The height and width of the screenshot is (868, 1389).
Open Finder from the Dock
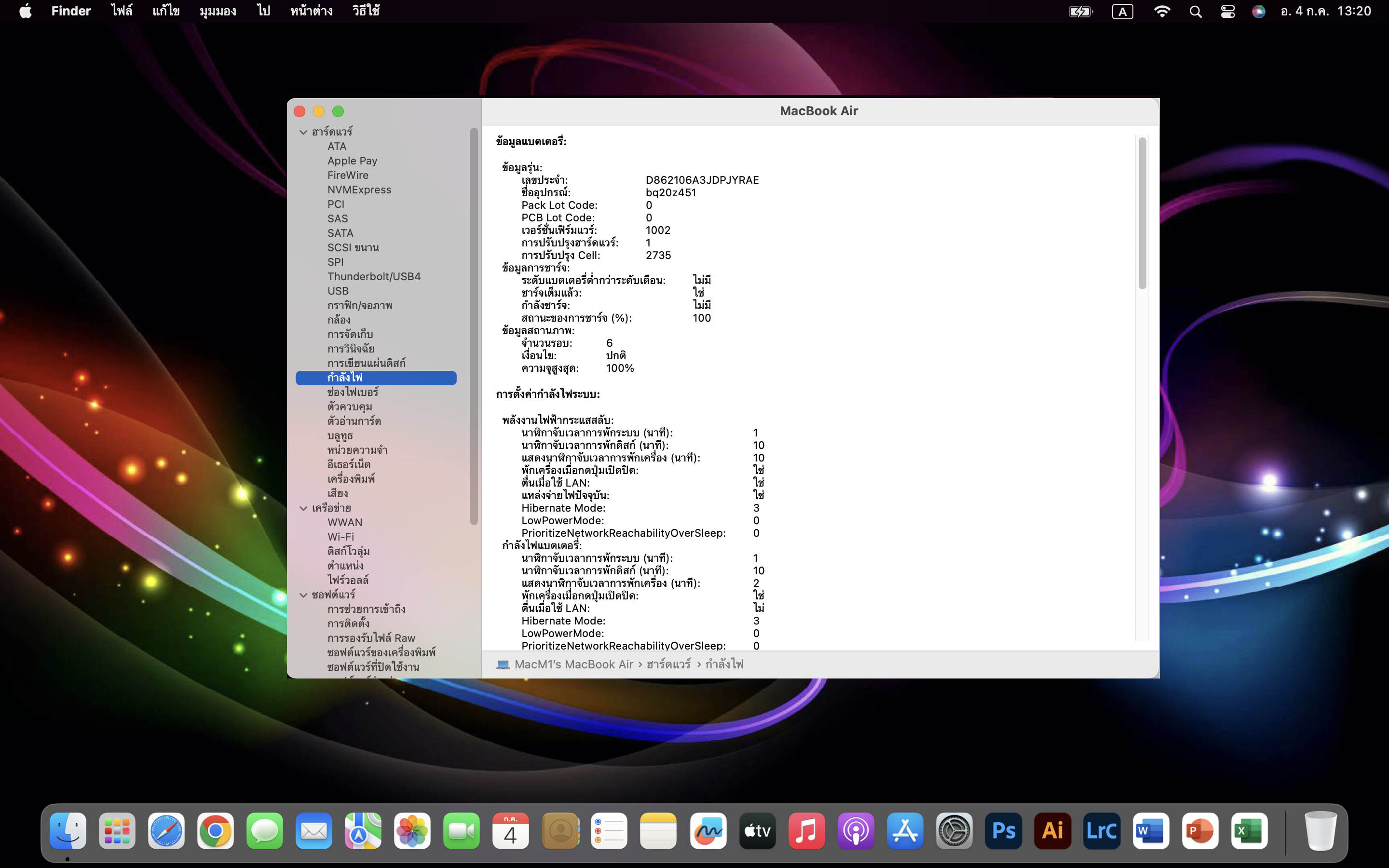[68, 831]
